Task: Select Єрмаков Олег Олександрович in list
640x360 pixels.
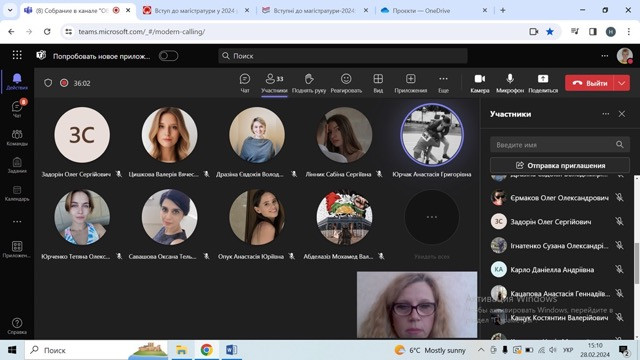Action: (x=559, y=198)
